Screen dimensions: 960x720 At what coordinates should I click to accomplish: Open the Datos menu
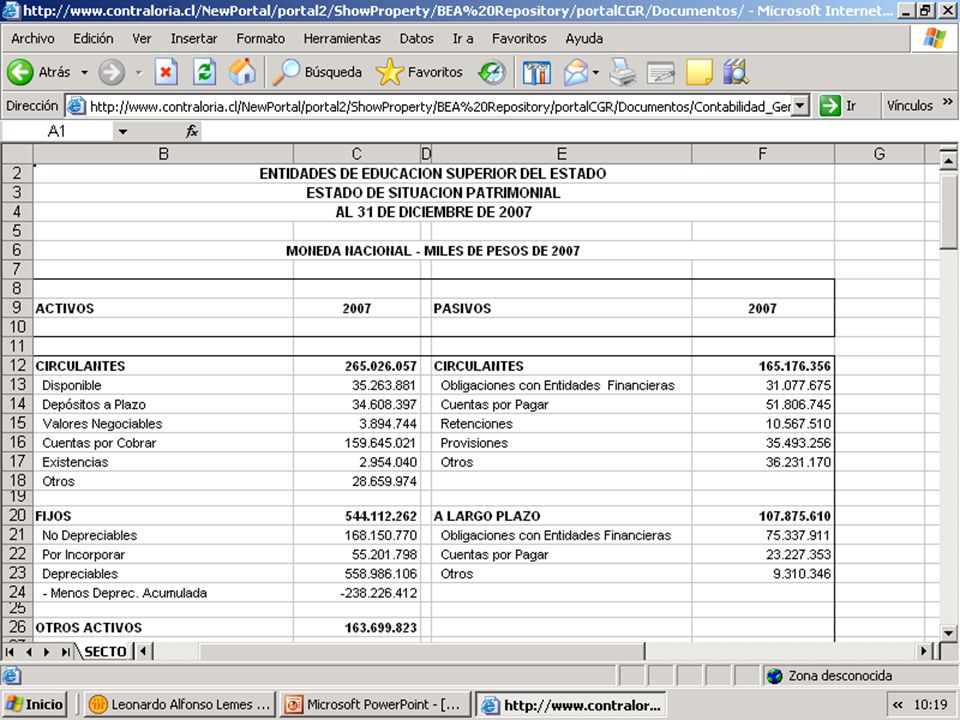[x=416, y=39]
